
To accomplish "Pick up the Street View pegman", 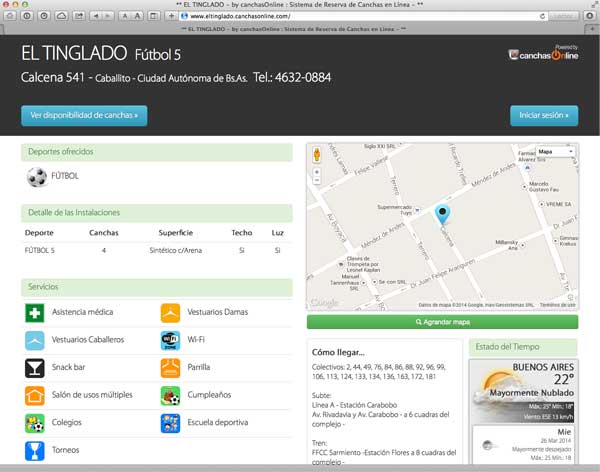I will (317, 155).
